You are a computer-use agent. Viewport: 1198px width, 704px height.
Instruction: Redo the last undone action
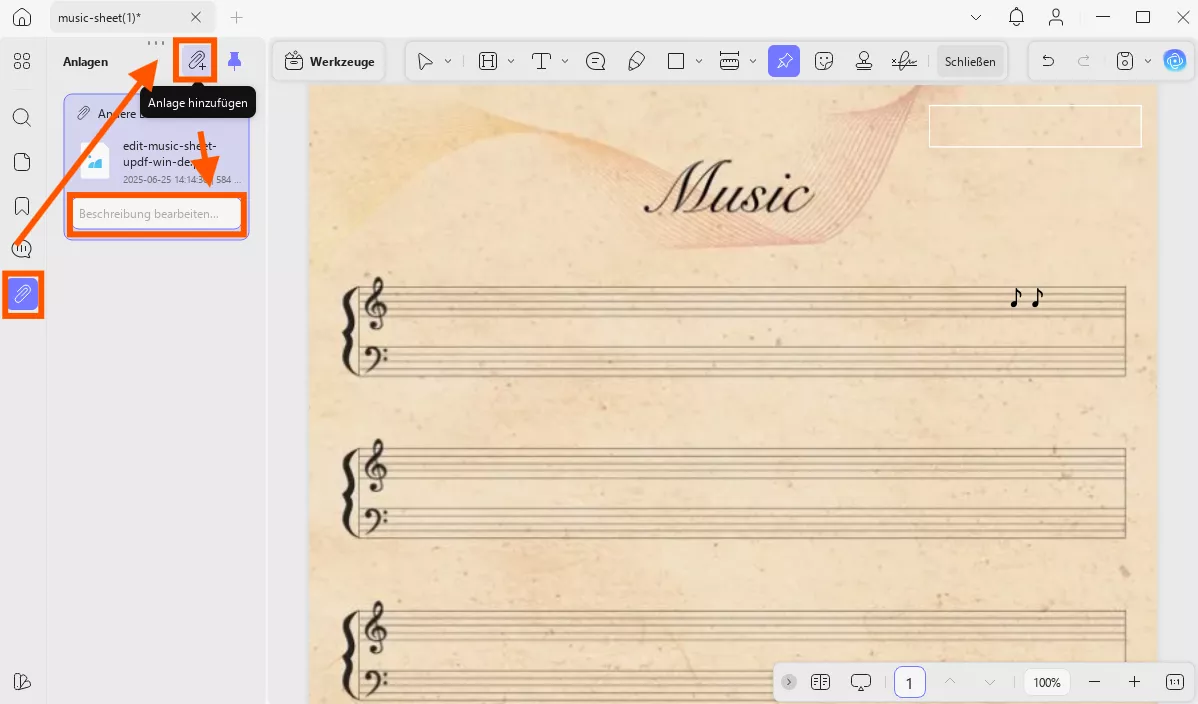1083,61
